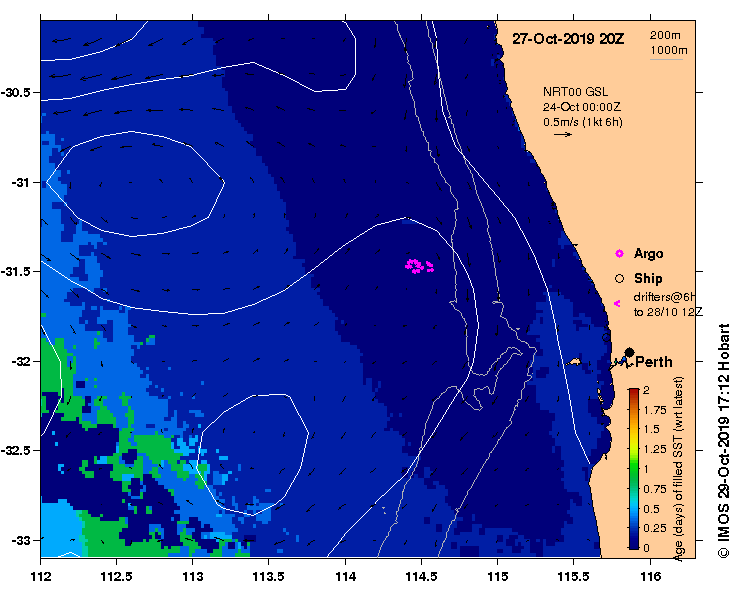The image size is (739, 592).
Task: Click the color bar value 0.75
Action: tap(655, 489)
